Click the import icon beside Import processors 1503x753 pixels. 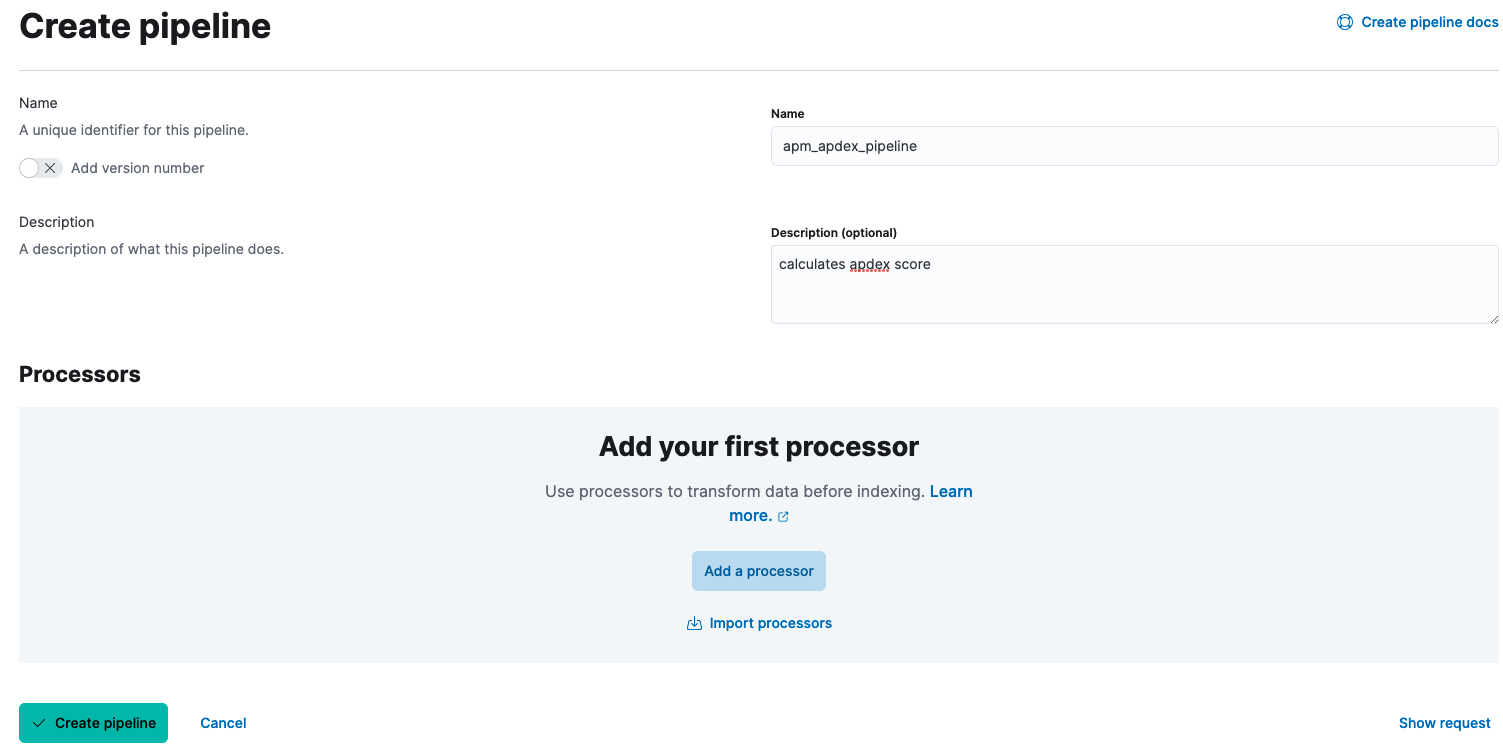click(x=694, y=623)
